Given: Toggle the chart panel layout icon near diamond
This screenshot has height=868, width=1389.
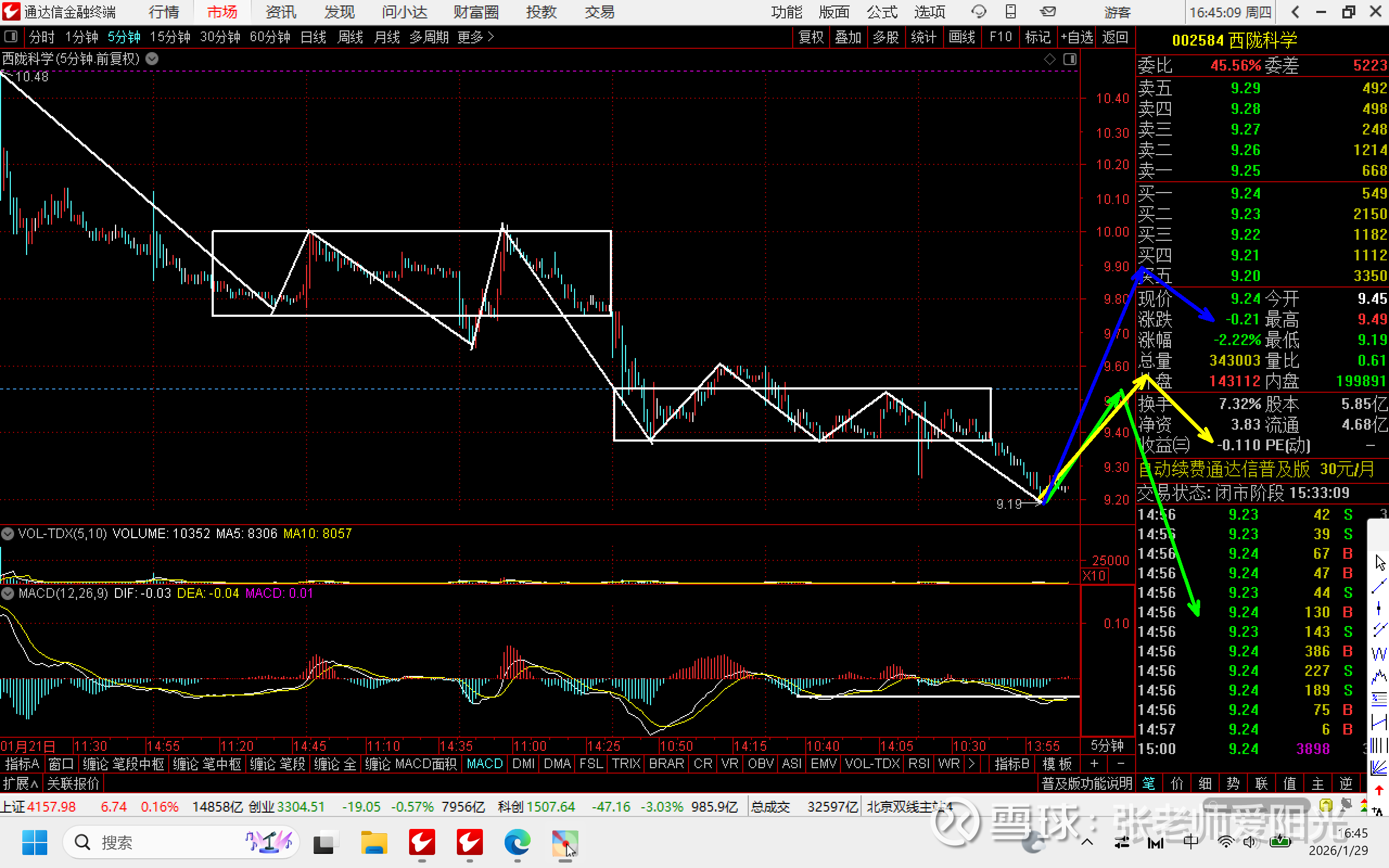Looking at the screenshot, I should (1070, 59).
